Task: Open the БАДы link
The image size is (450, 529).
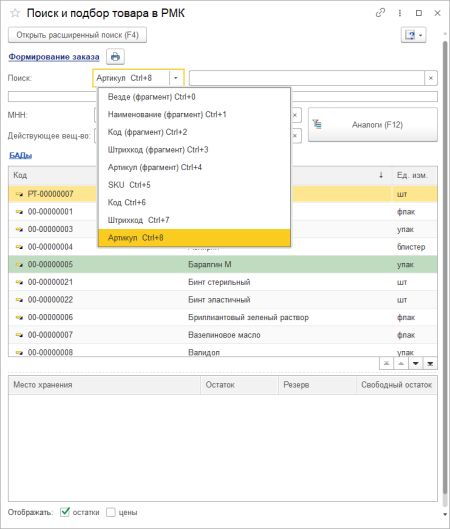Action: (20, 155)
